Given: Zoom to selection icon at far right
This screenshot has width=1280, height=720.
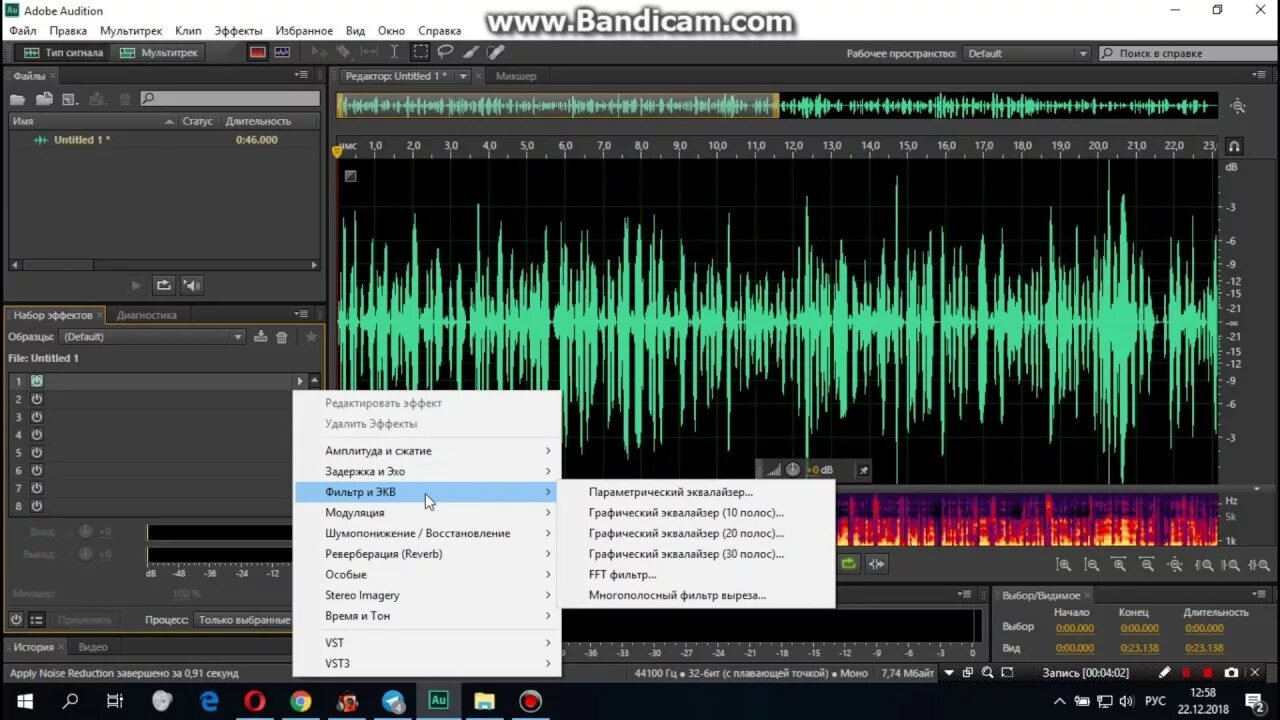Looking at the screenshot, I should click(1259, 565).
